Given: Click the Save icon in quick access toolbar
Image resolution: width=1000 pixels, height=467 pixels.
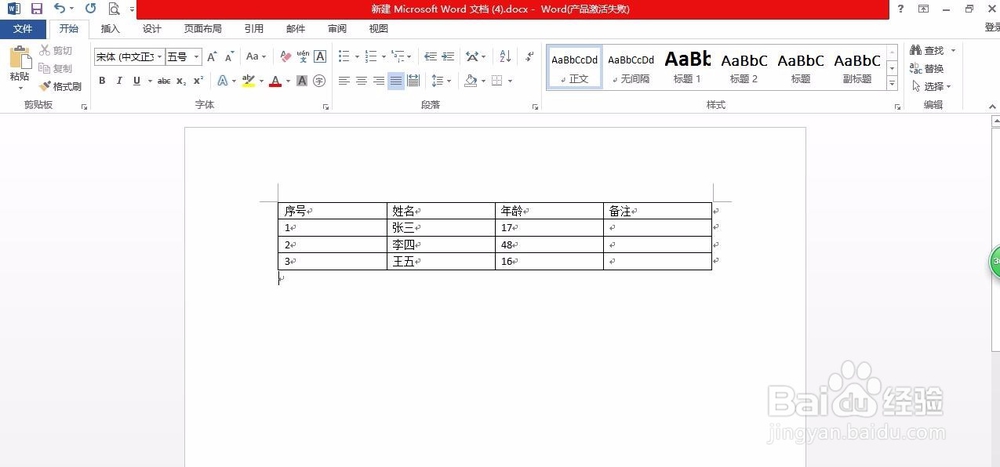Looking at the screenshot, I should (36, 8).
